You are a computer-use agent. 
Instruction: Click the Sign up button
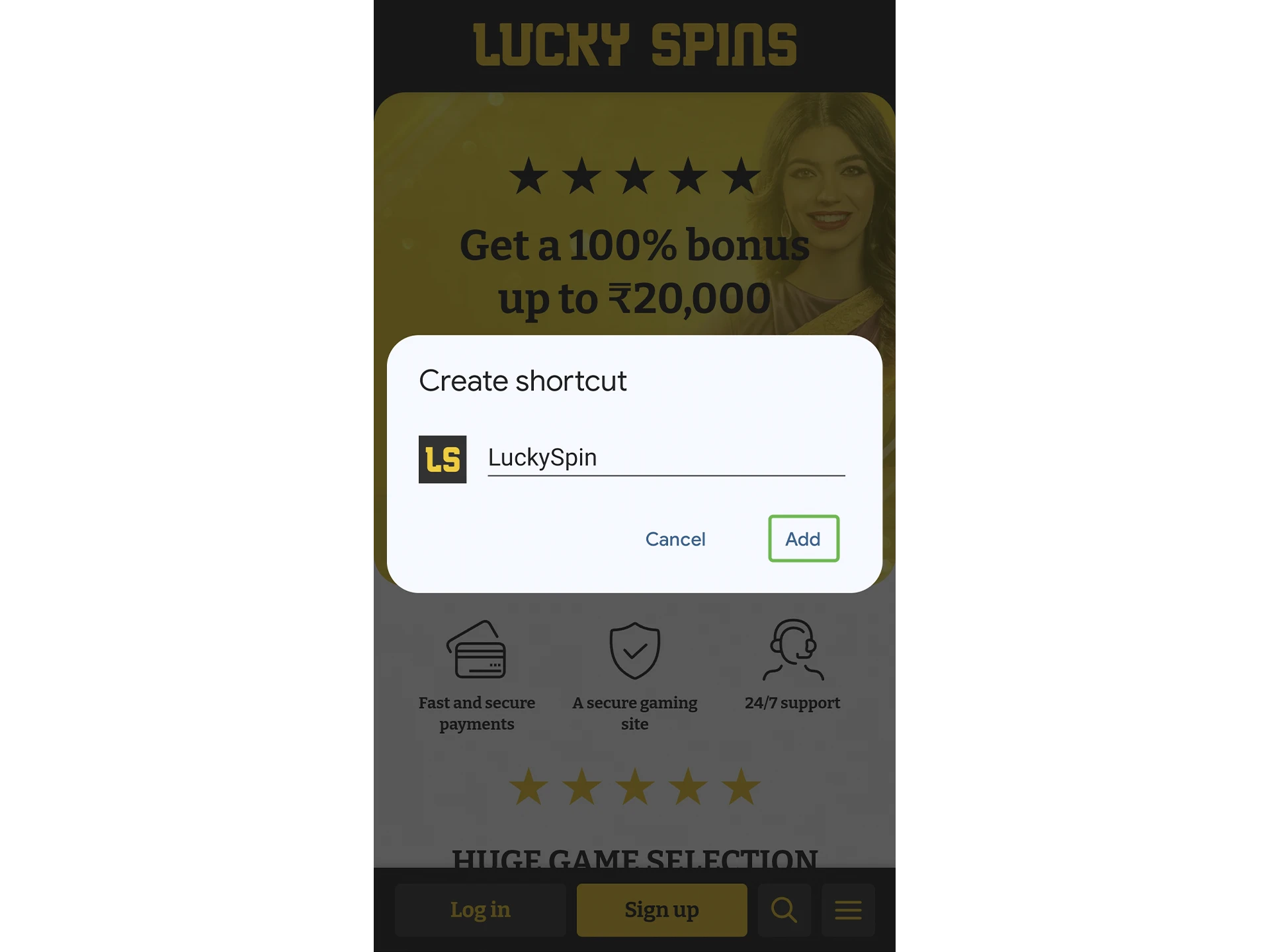(661, 909)
